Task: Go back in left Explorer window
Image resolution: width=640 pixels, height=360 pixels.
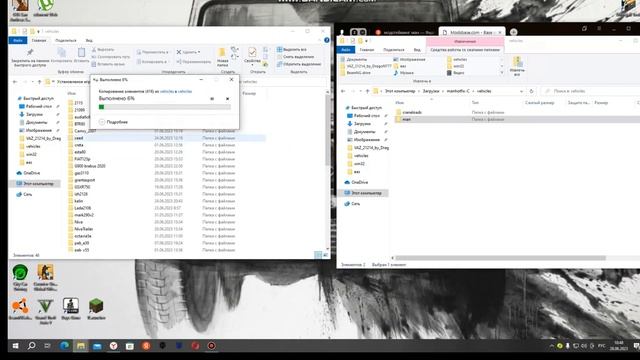Action: pos(15,82)
